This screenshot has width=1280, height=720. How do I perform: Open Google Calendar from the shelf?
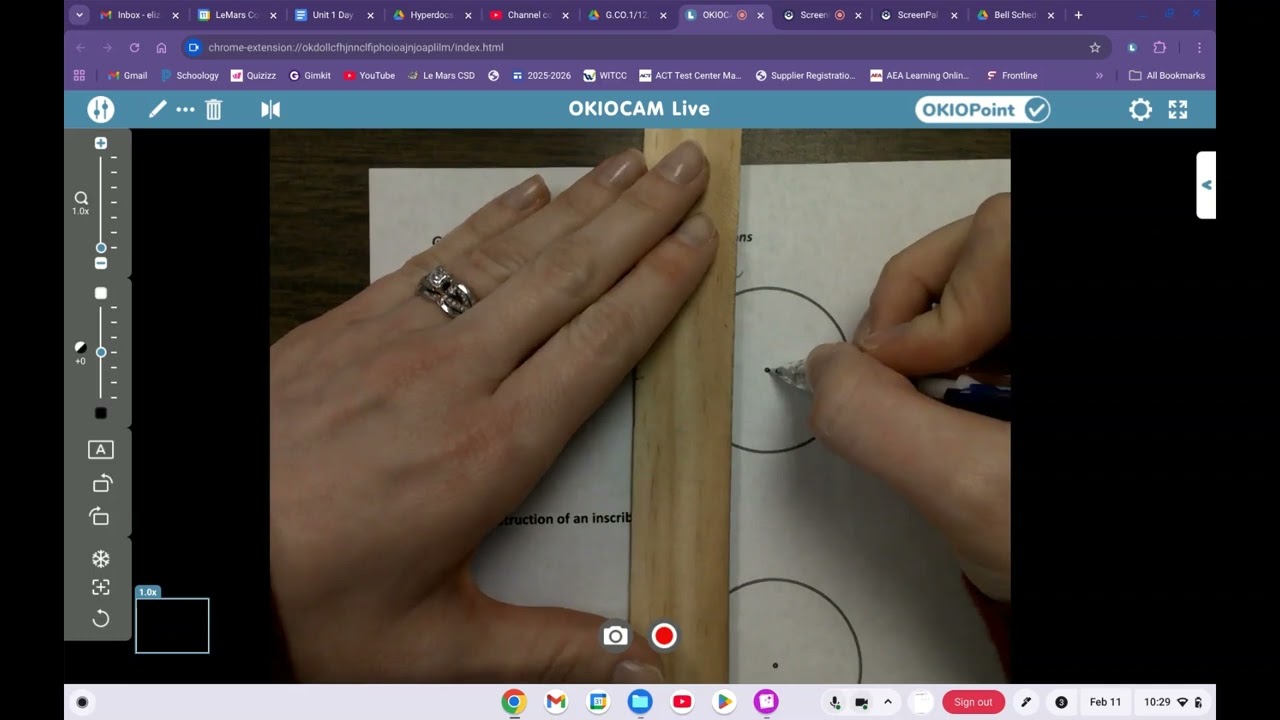tap(598, 702)
